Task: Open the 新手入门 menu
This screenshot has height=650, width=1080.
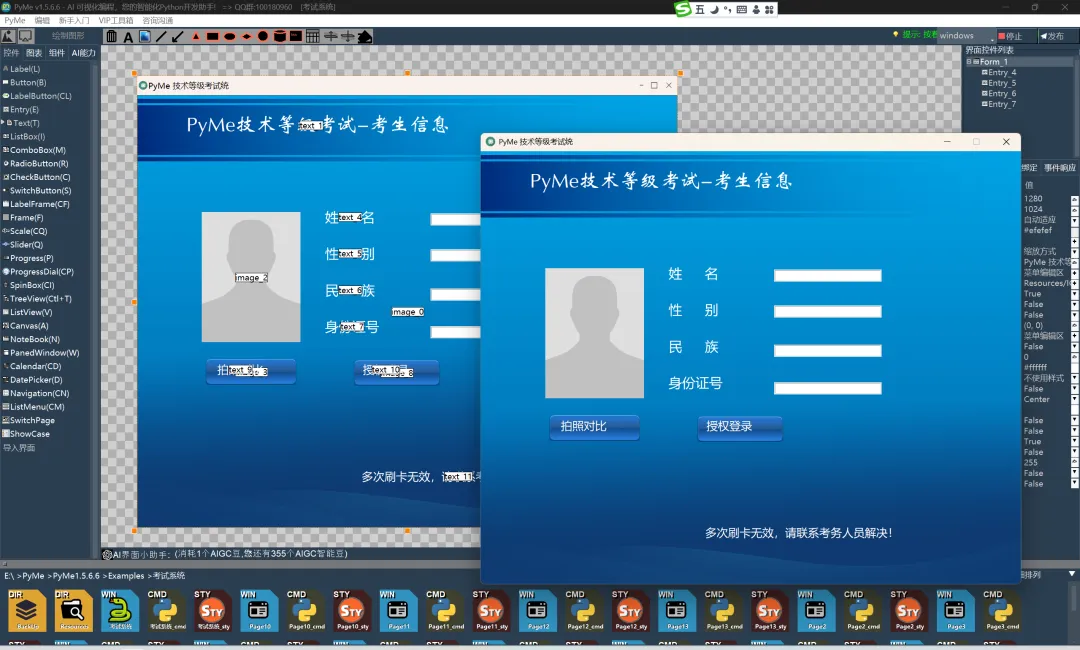Action: (x=74, y=21)
